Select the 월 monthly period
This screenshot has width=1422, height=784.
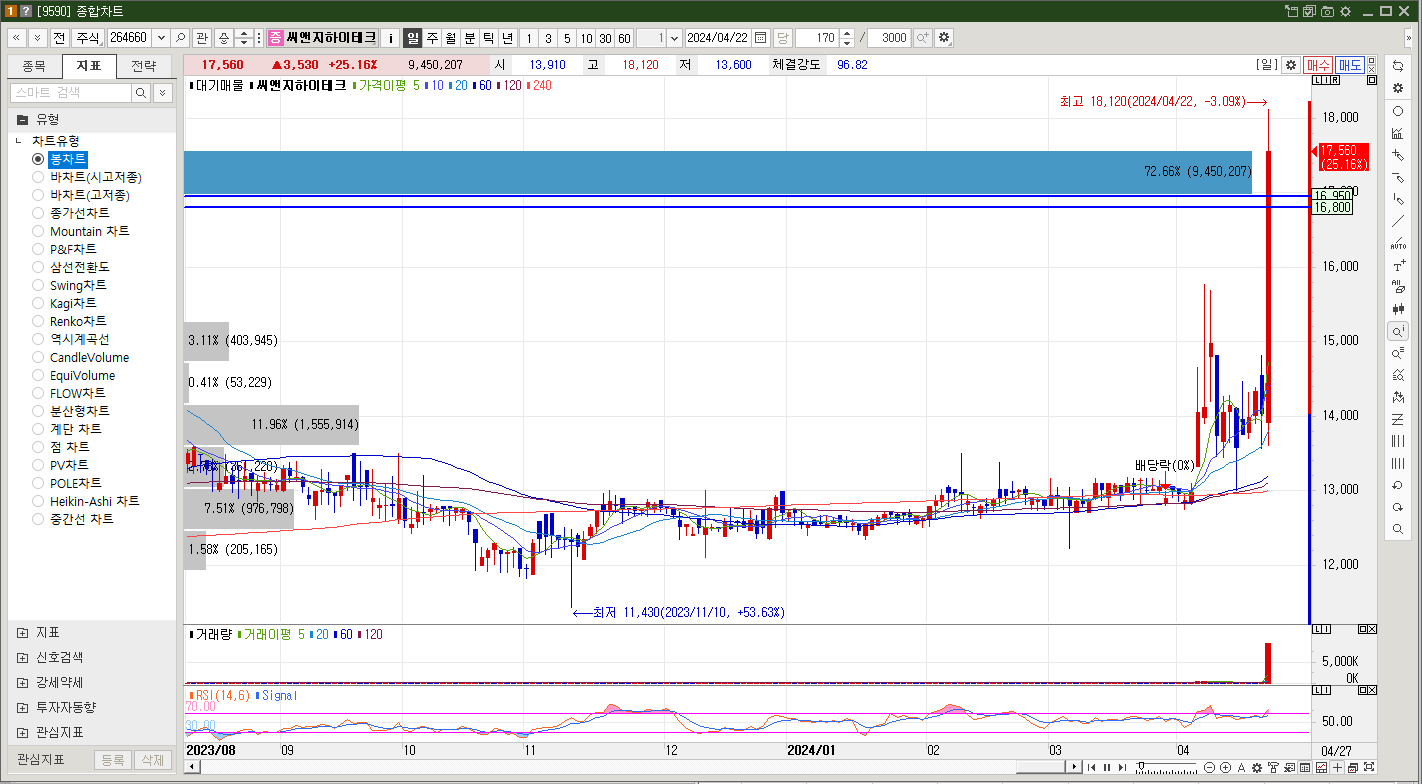point(451,38)
